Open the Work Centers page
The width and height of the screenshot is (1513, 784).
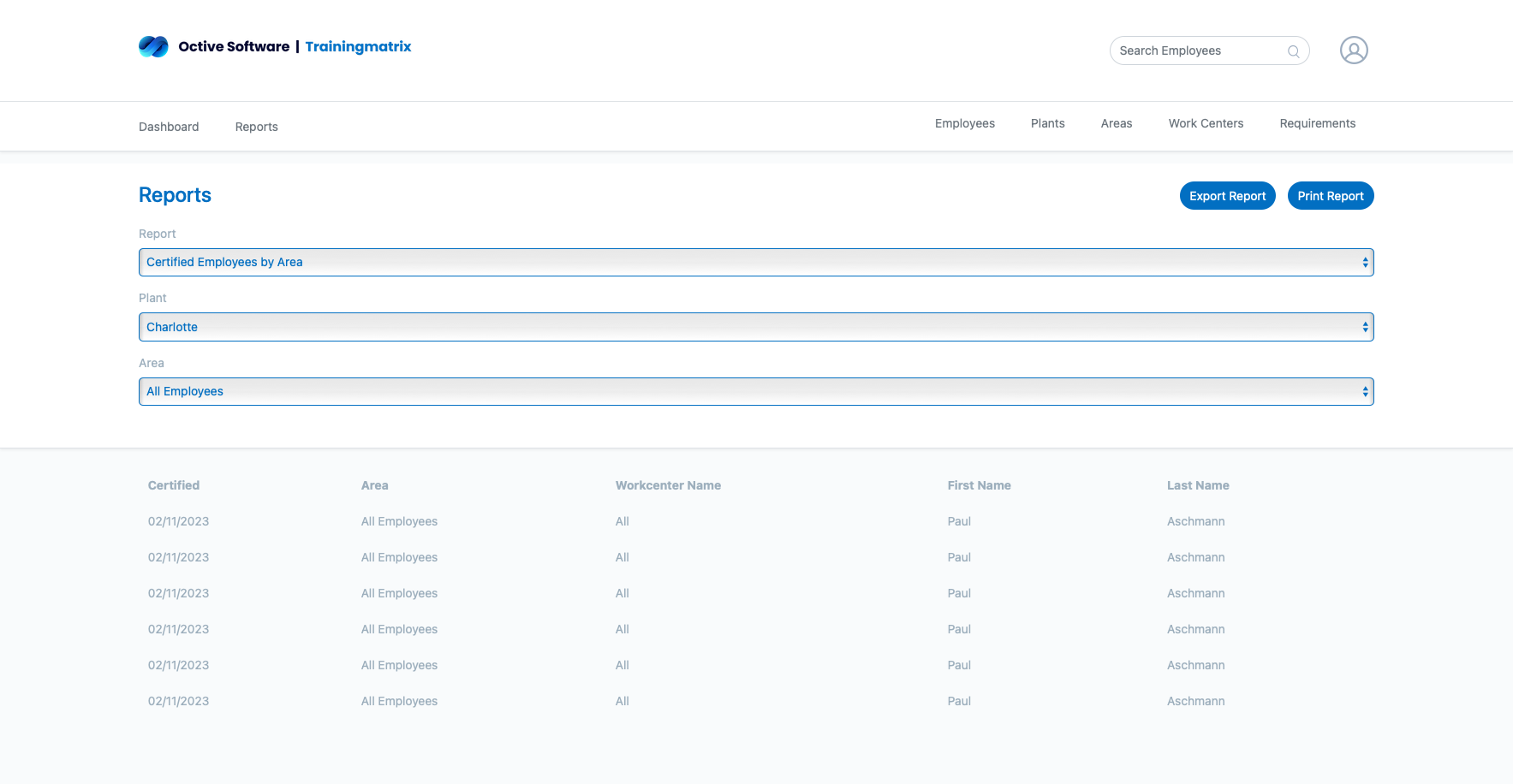pos(1206,123)
